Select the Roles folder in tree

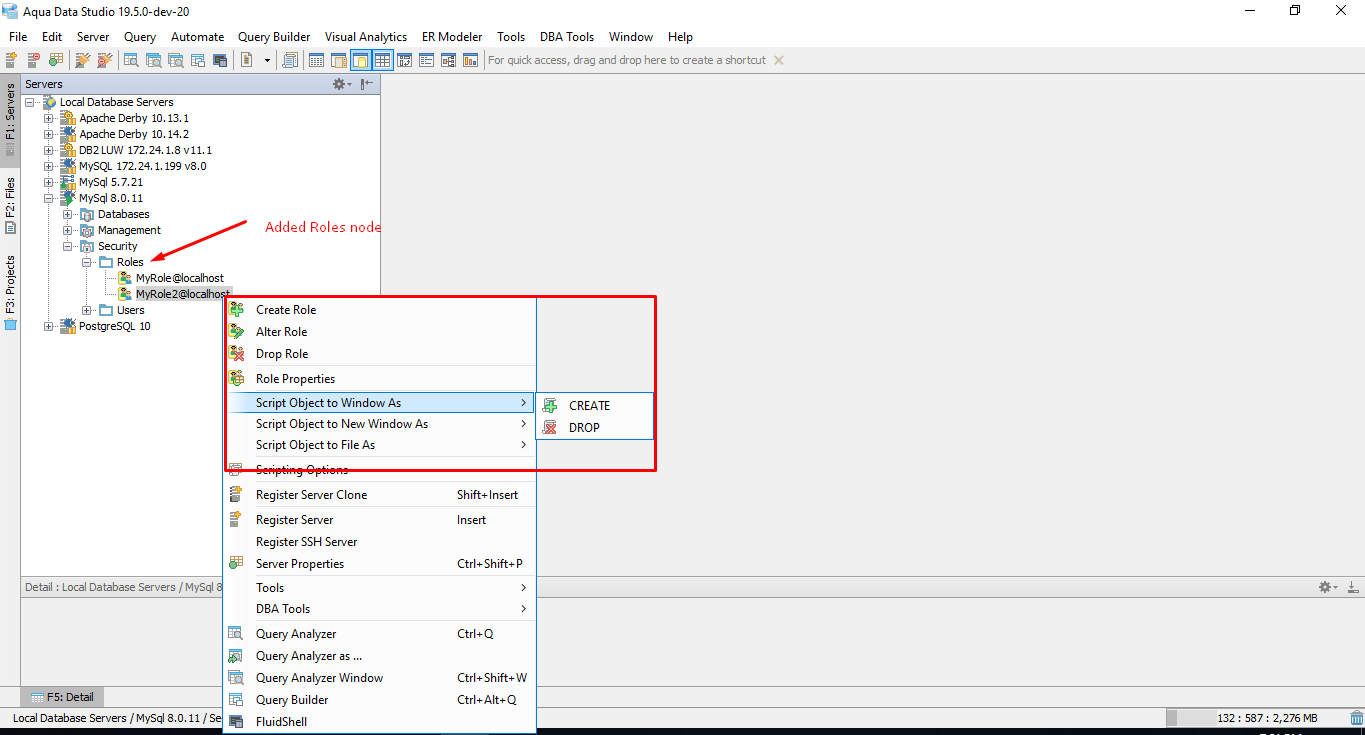[x=130, y=262]
